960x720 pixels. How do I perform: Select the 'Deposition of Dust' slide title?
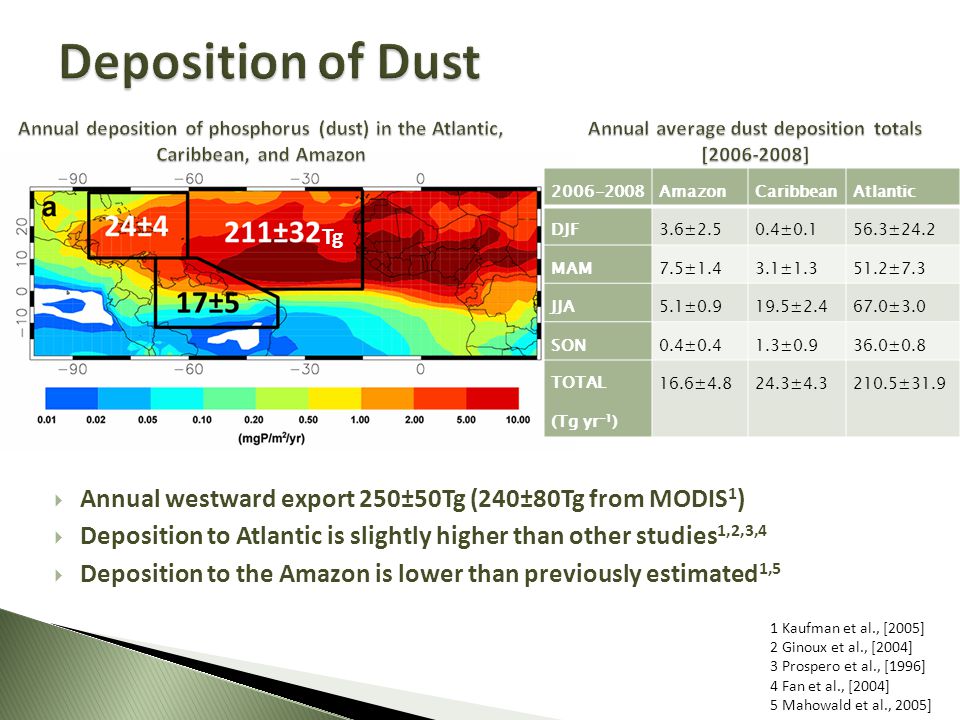[269, 62]
